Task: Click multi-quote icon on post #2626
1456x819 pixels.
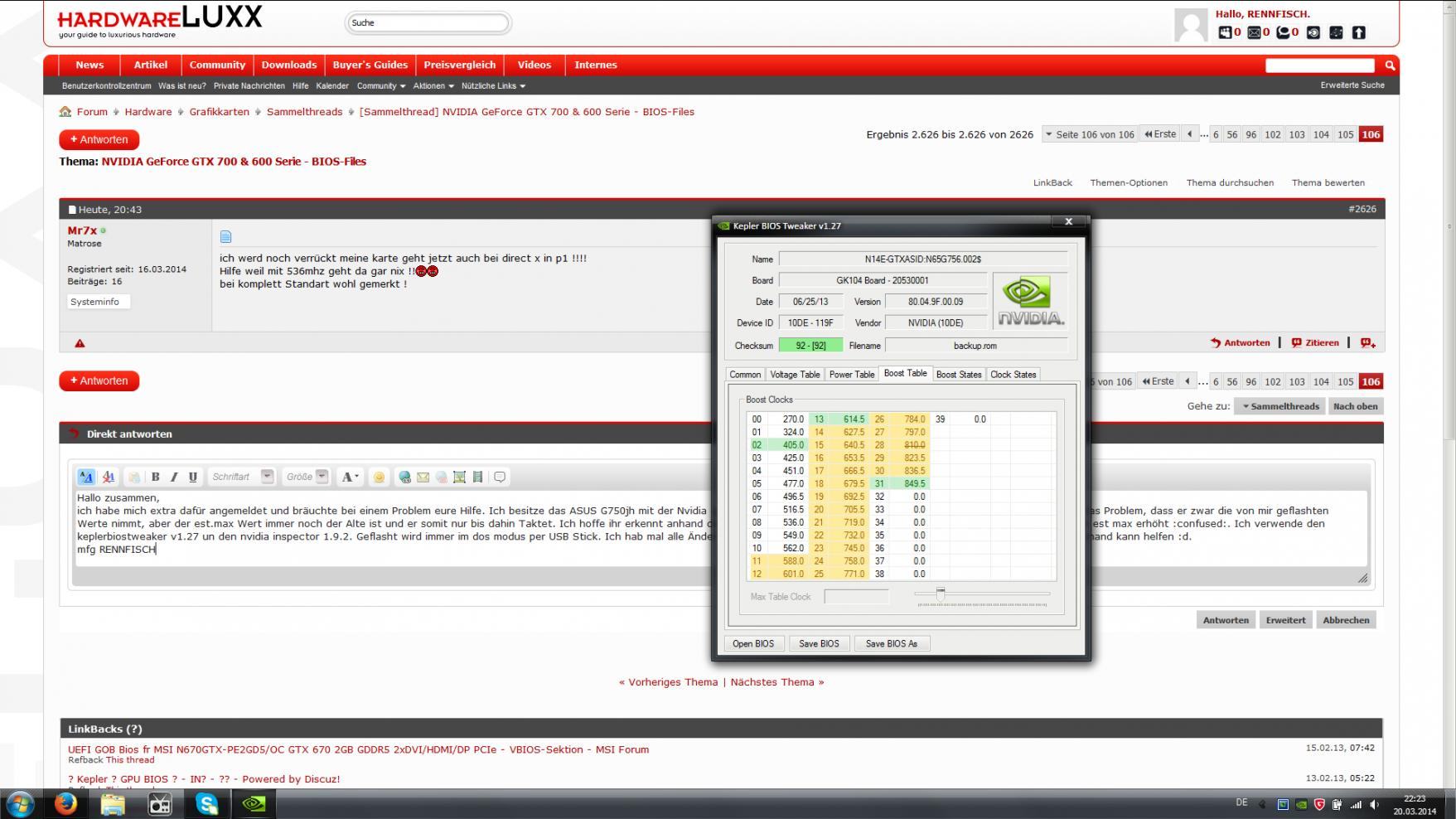Action: (1367, 343)
